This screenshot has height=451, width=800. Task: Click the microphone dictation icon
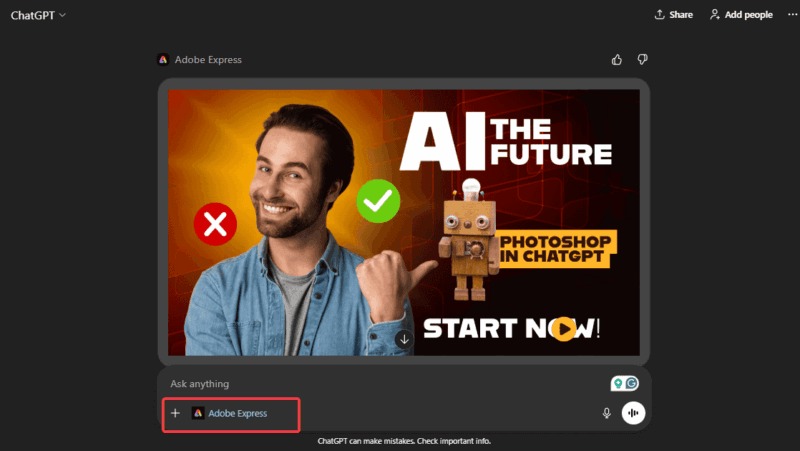coord(606,413)
